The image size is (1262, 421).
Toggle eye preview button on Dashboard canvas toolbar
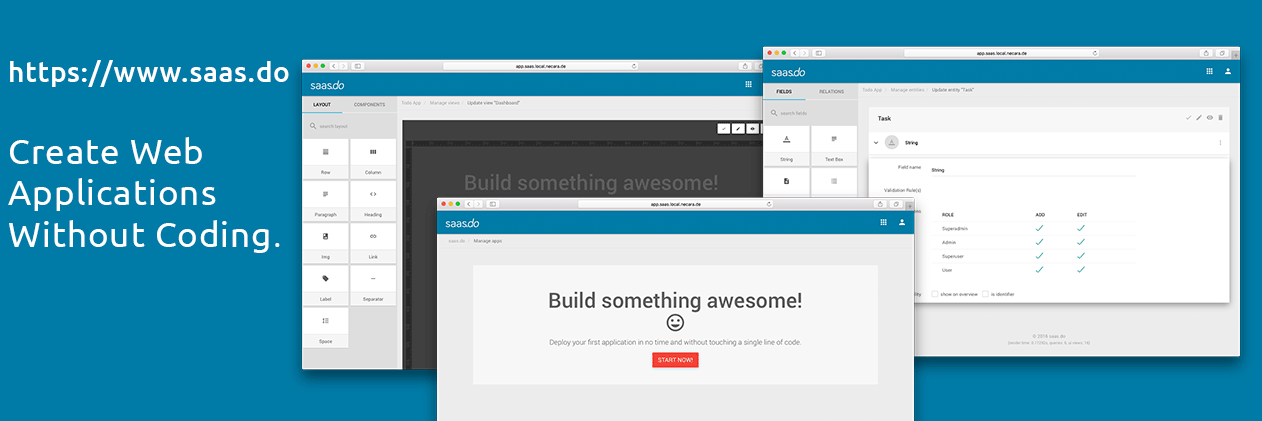click(752, 129)
